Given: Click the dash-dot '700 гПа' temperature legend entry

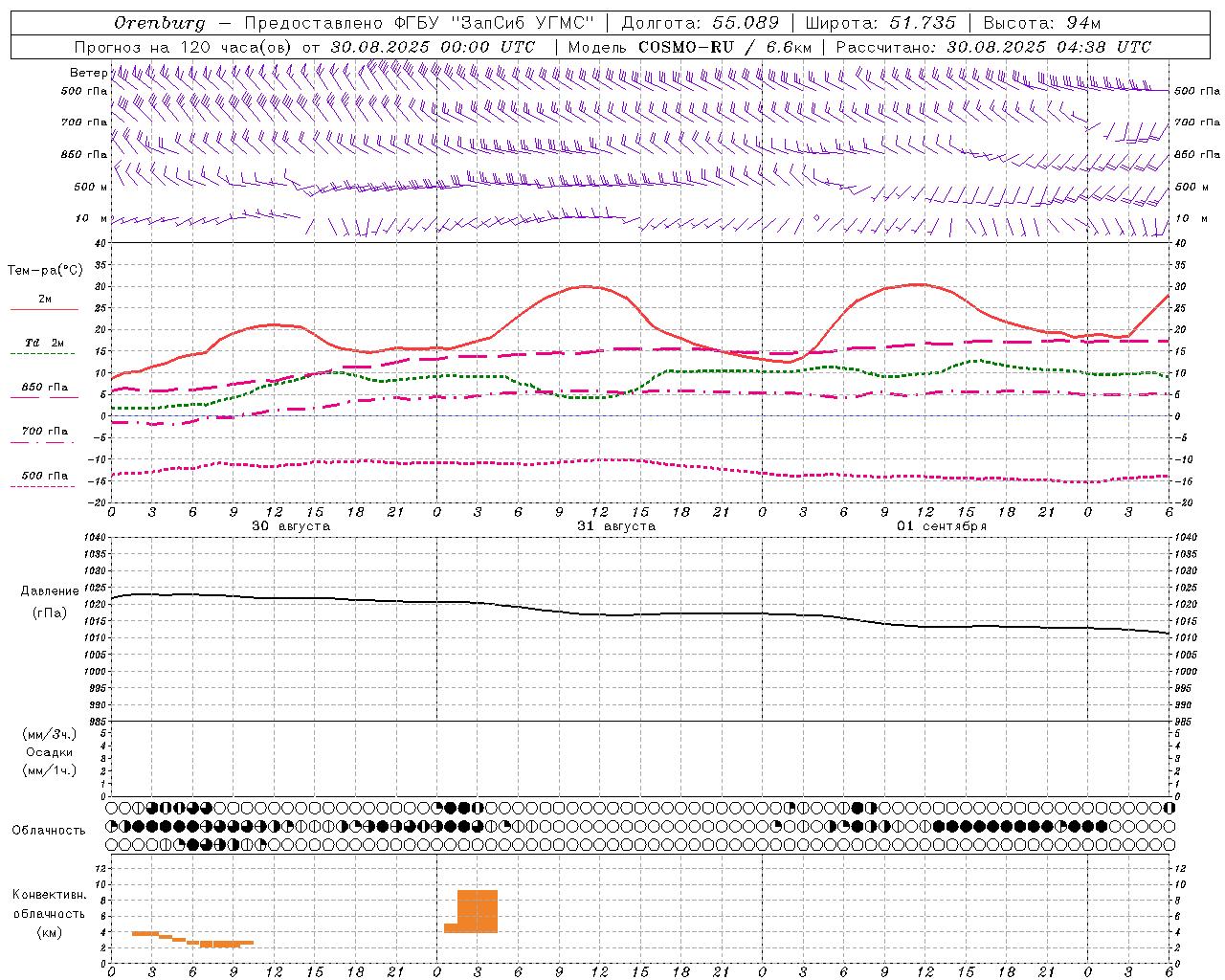Looking at the screenshot, I should [44, 431].
